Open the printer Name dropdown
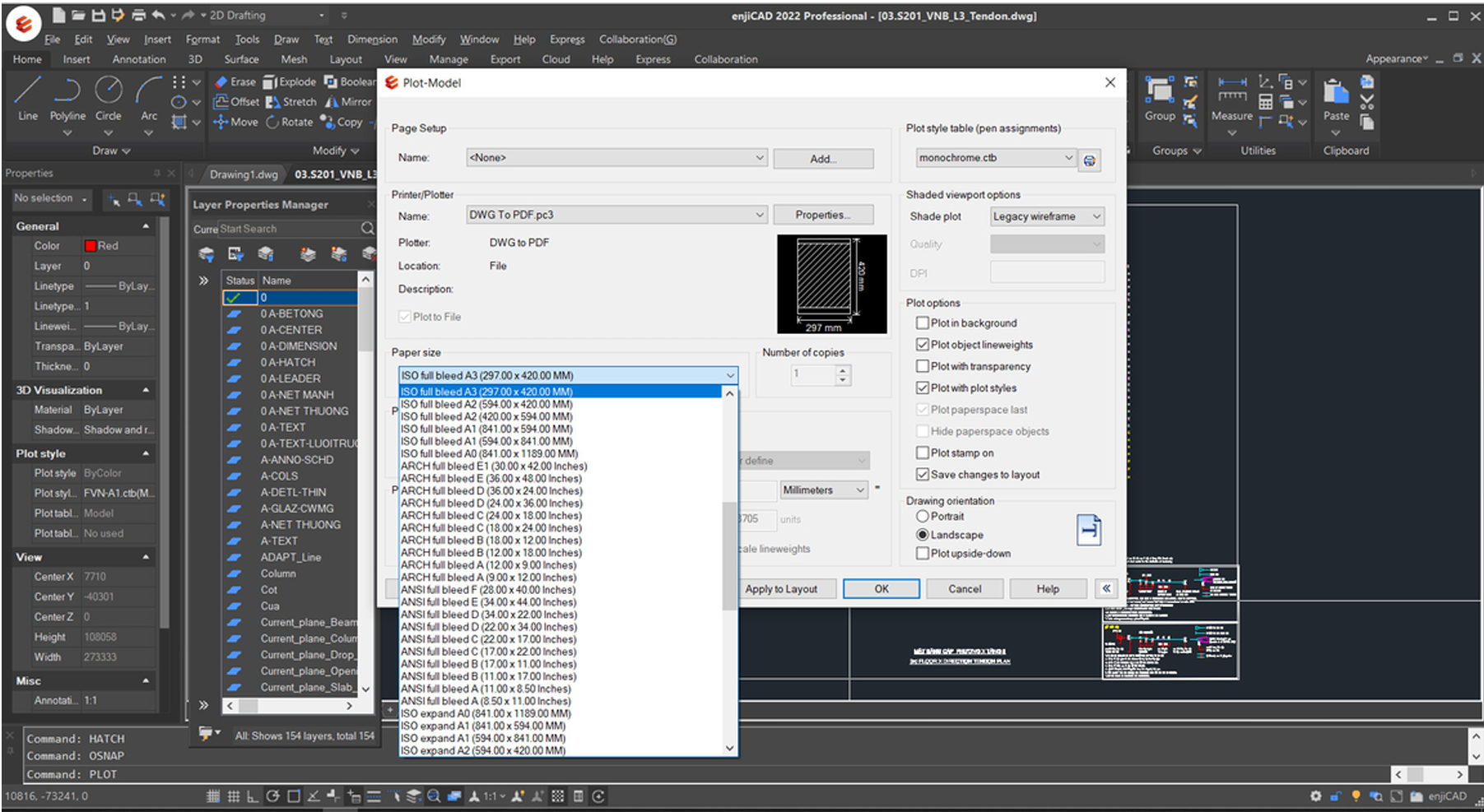The width and height of the screenshot is (1484, 812). [616, 216]
